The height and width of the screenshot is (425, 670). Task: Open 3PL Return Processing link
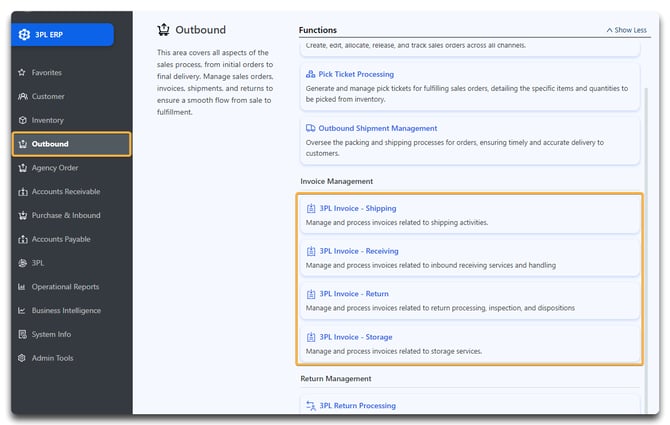click(357, 406)
